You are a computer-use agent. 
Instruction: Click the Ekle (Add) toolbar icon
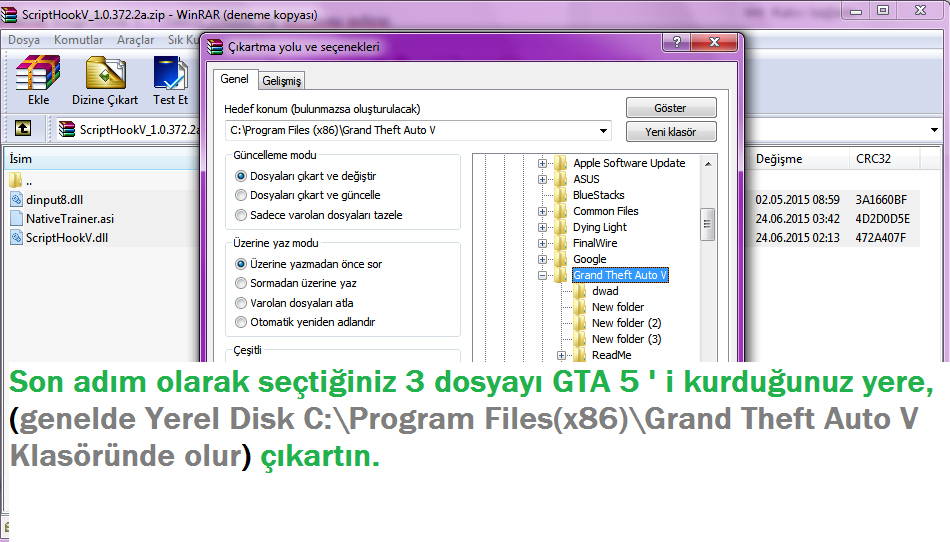pos(38,73)
